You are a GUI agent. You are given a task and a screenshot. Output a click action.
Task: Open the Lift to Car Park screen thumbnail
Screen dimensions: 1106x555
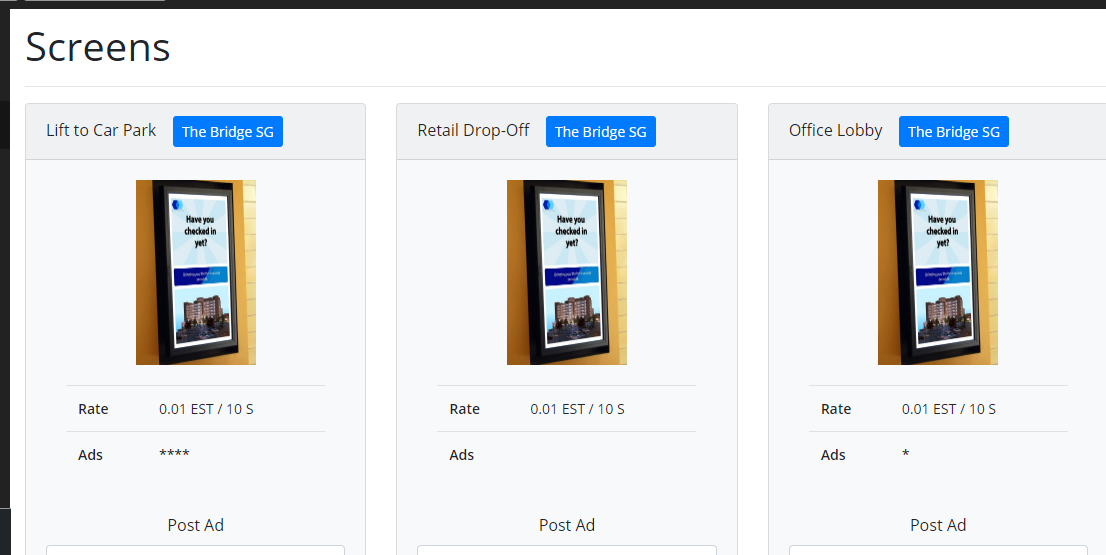coord(195,272)
